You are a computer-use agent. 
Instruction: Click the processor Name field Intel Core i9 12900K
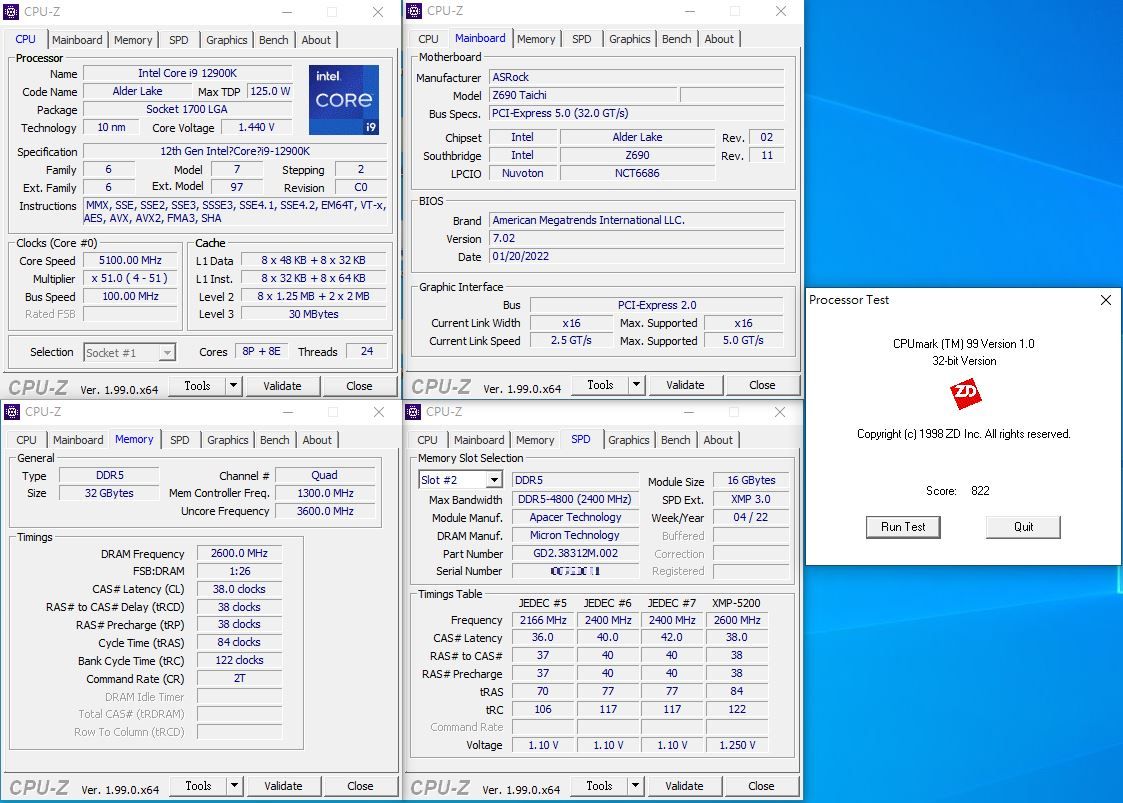pos(188,73)
